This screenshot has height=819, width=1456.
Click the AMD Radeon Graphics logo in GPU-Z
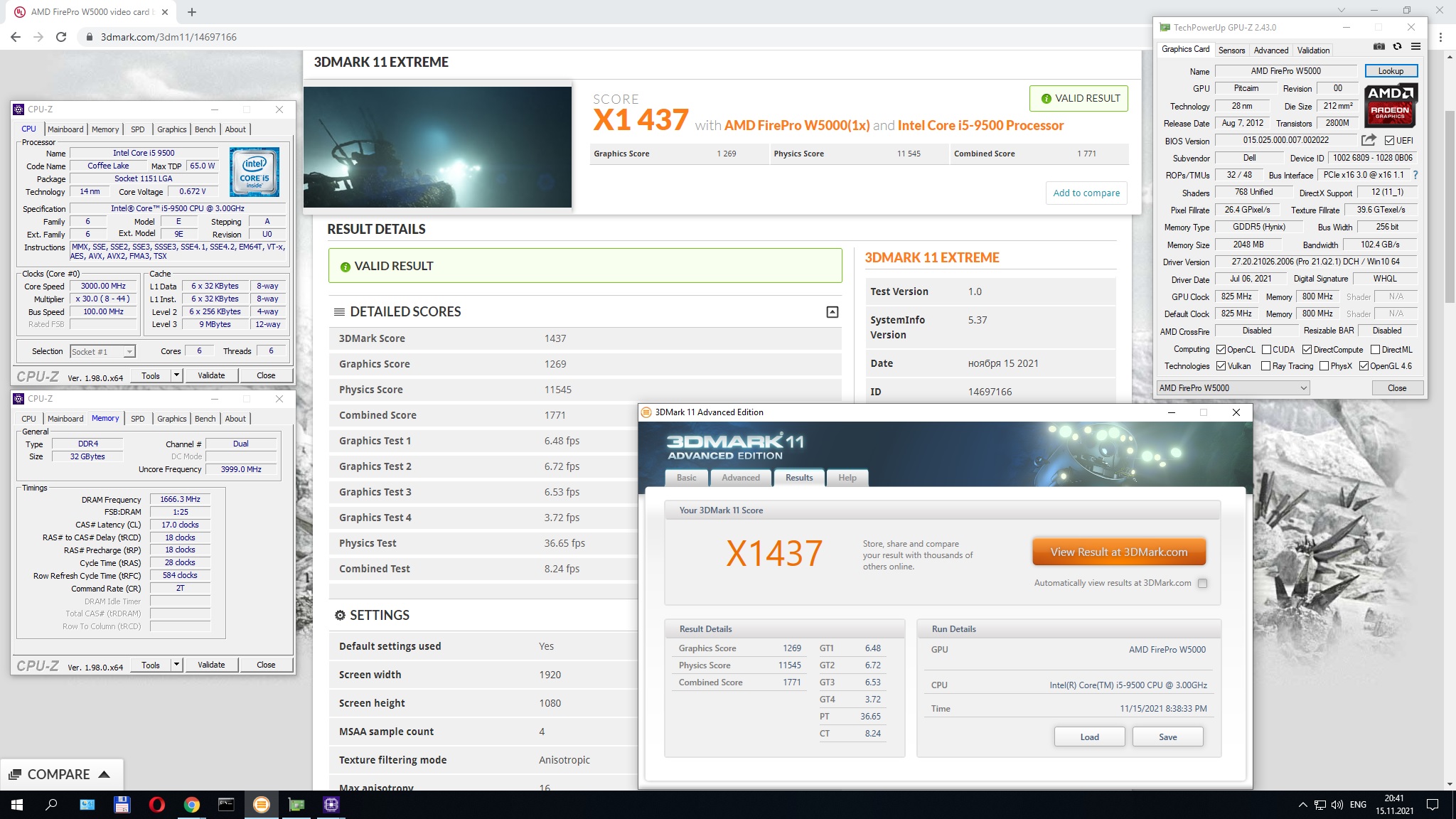[x=1391, y=105]
